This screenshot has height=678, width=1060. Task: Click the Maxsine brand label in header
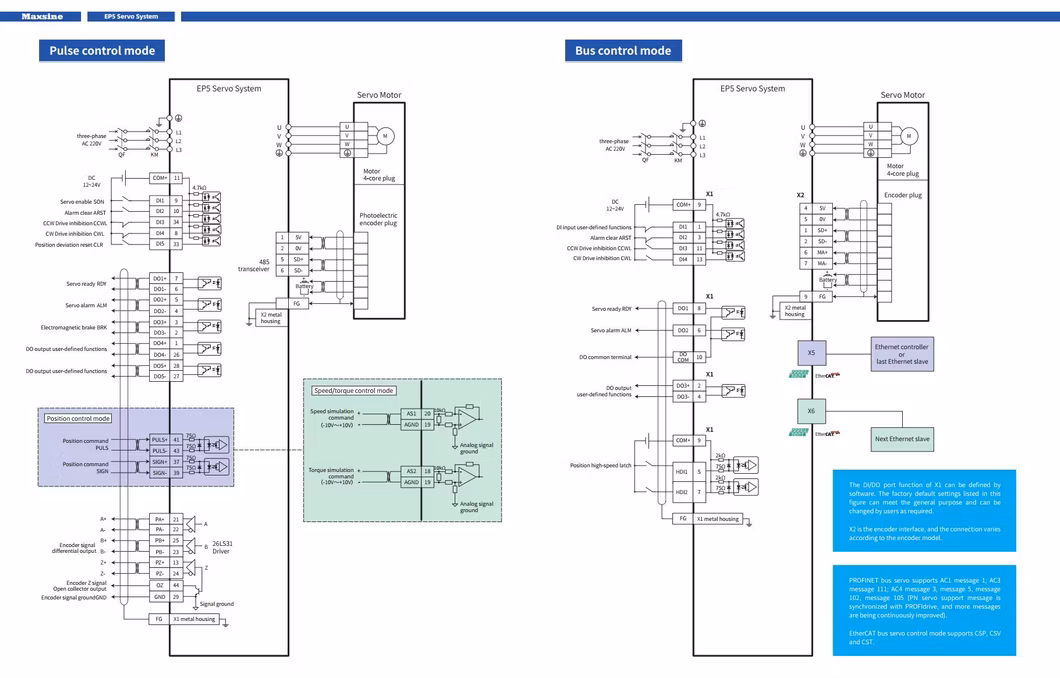click(x=42, y=16)
